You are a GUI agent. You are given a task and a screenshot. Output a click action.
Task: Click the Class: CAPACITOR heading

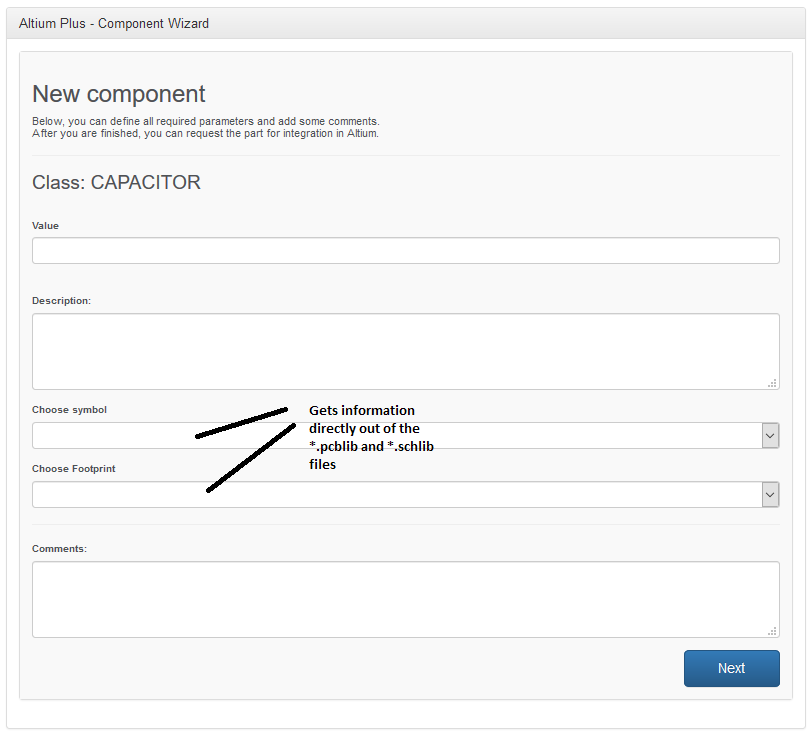click(117, 183)
